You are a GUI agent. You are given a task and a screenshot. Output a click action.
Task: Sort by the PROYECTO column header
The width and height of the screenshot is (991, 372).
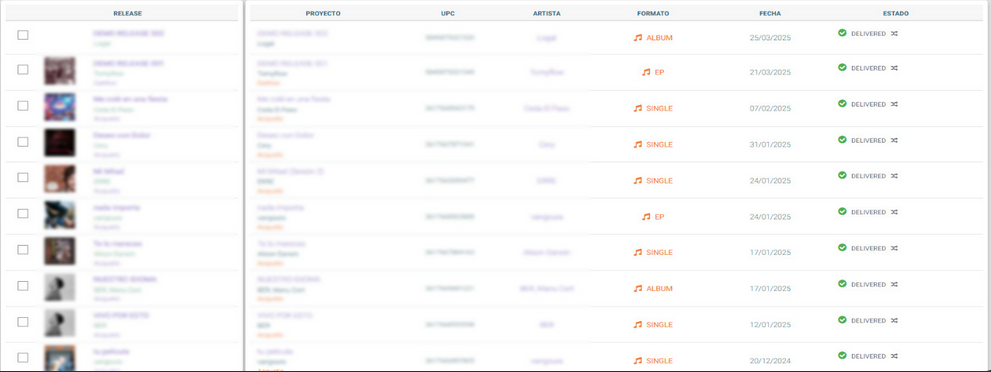[x=323, y=13]
